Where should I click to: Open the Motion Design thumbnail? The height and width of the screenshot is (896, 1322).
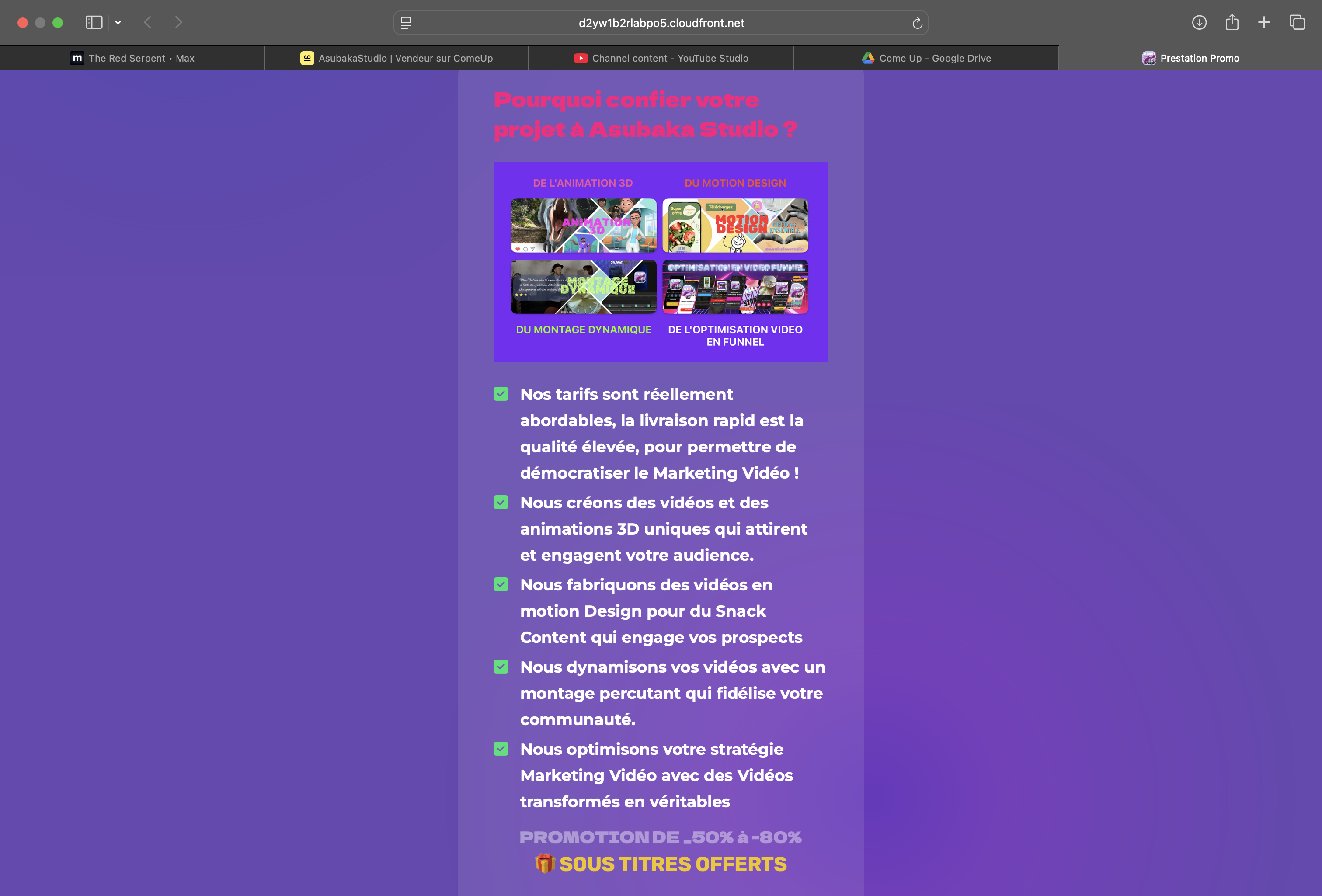point(735,225)
